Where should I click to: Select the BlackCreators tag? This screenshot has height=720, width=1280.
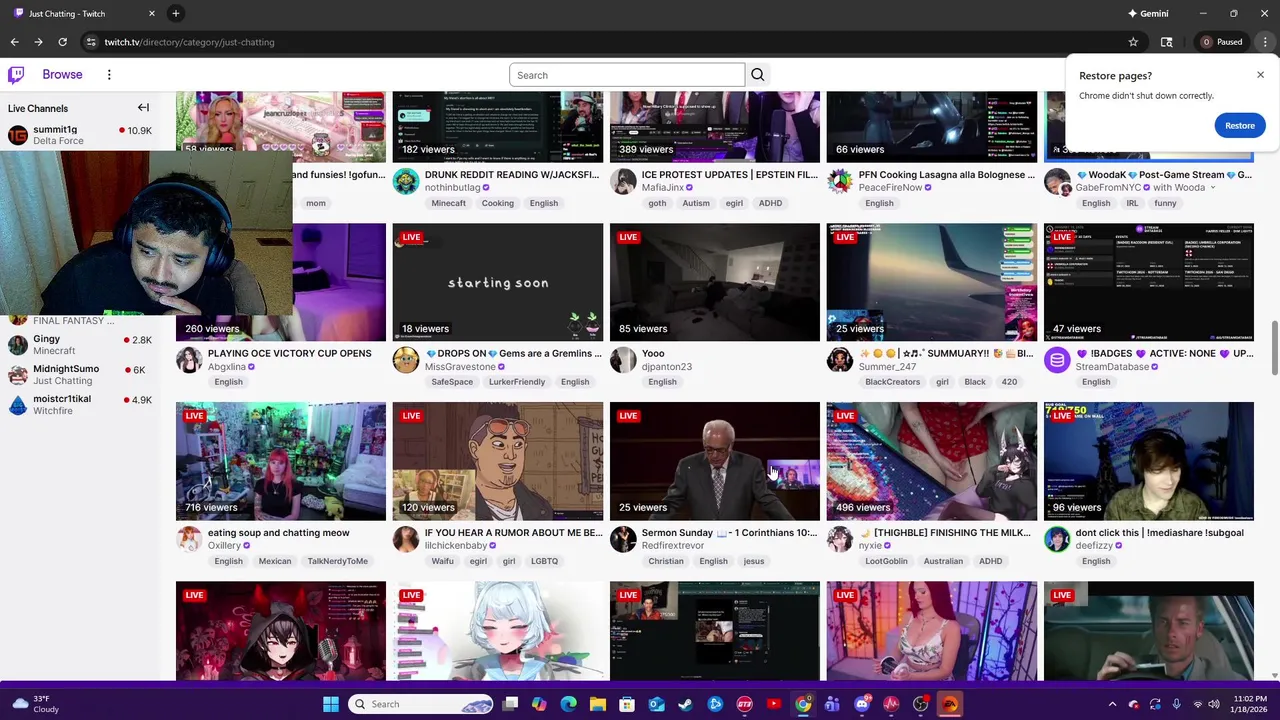[x=892, y=382]
